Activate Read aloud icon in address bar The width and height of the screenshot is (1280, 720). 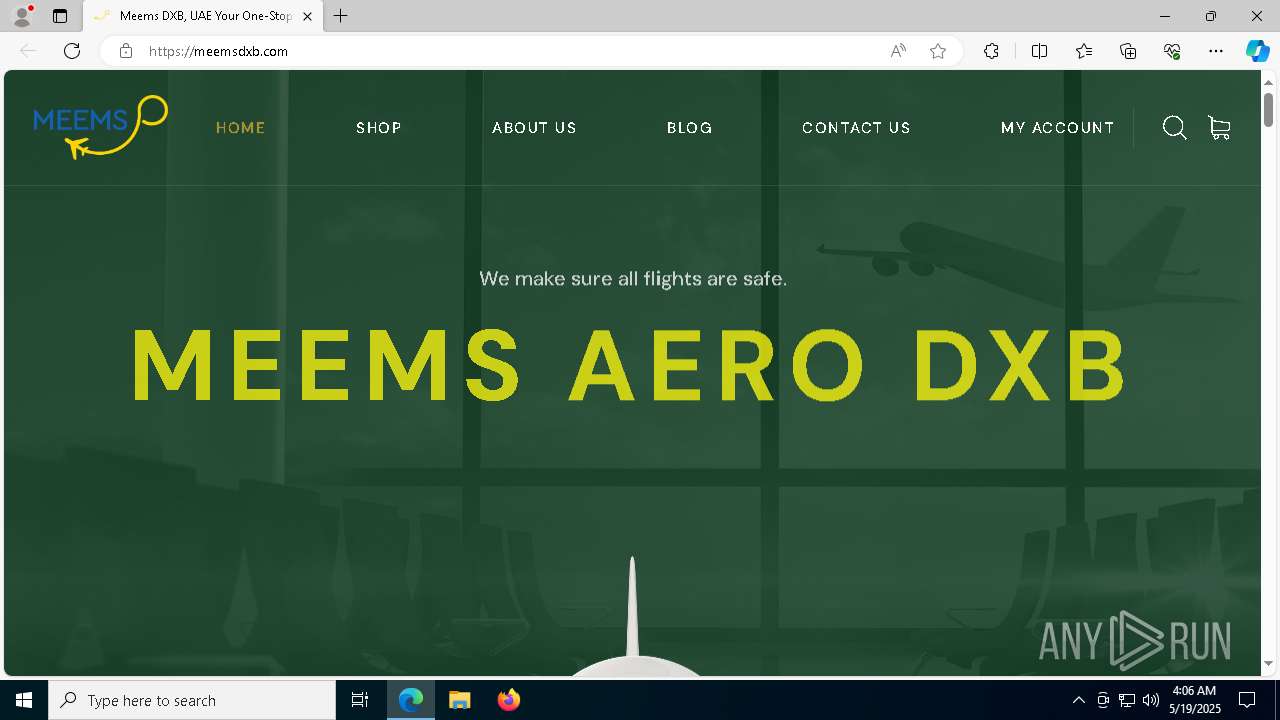[898, 51]
